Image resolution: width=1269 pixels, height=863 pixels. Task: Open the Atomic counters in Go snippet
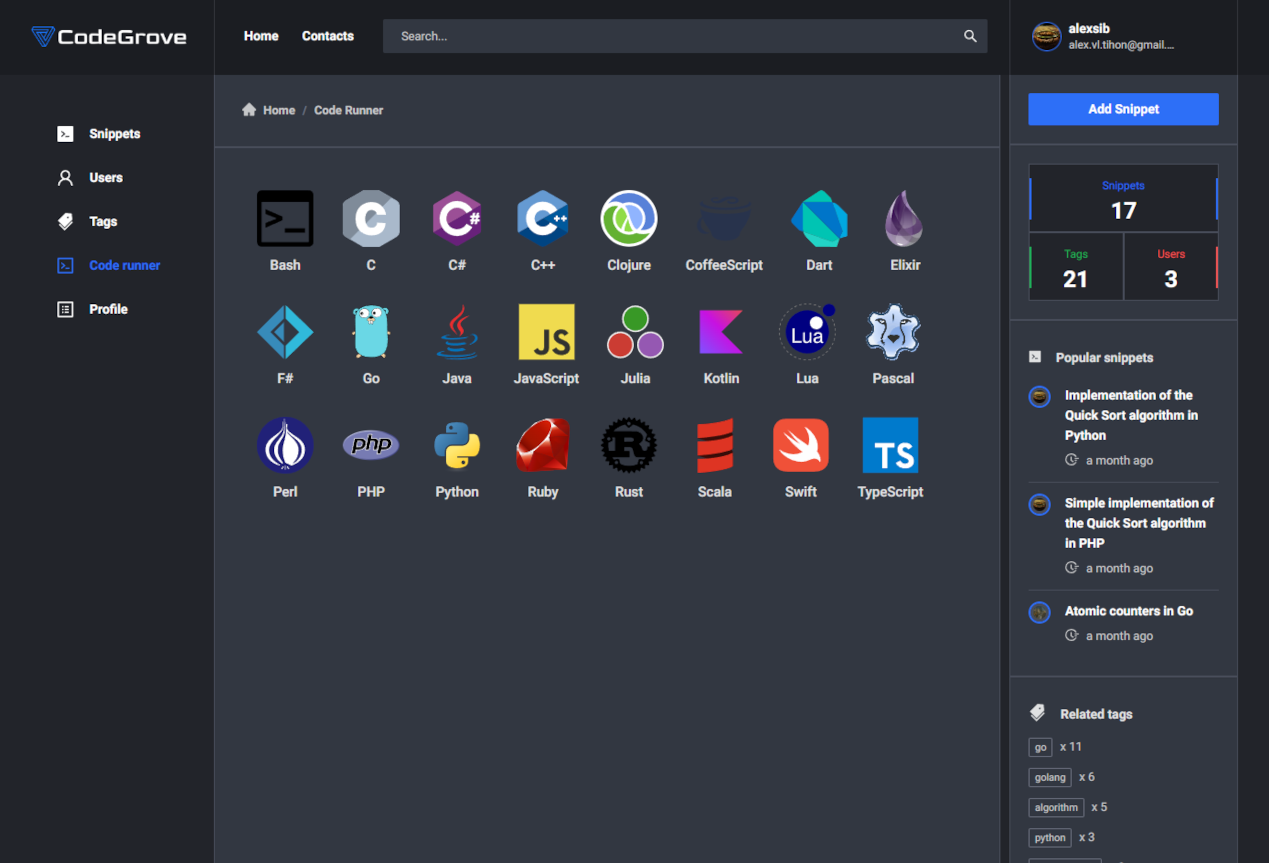pyautogui.click(x=1129, y=611)
